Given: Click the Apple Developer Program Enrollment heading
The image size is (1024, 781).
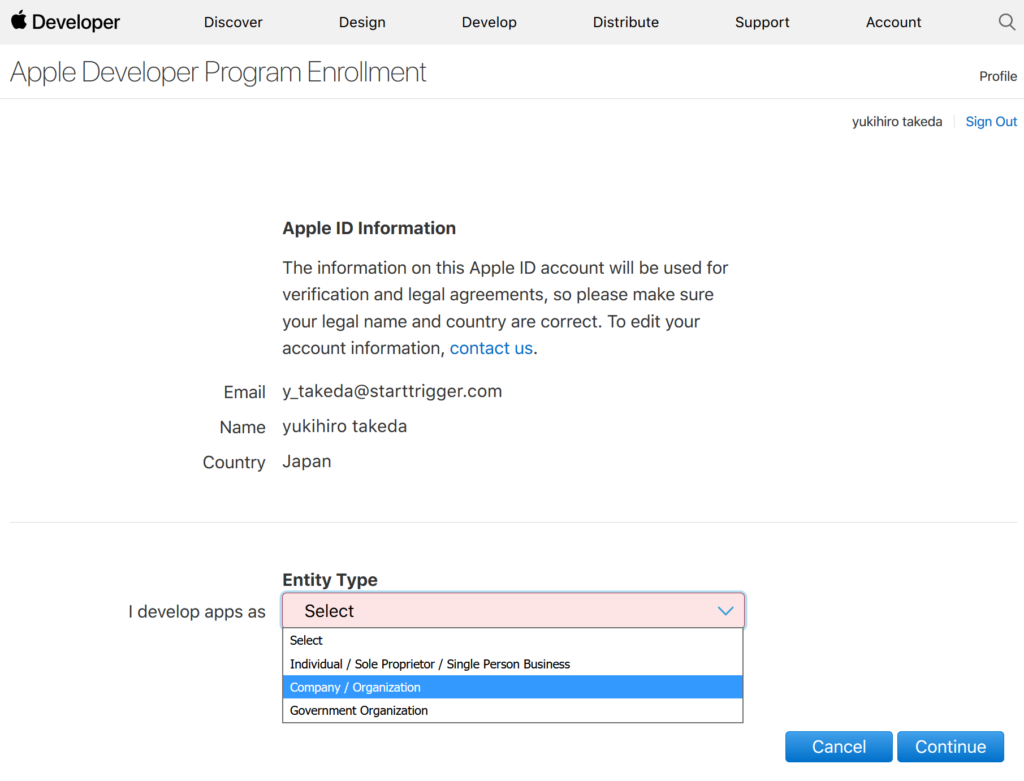Looking at the screenshot, I should [x=218, y=72].
